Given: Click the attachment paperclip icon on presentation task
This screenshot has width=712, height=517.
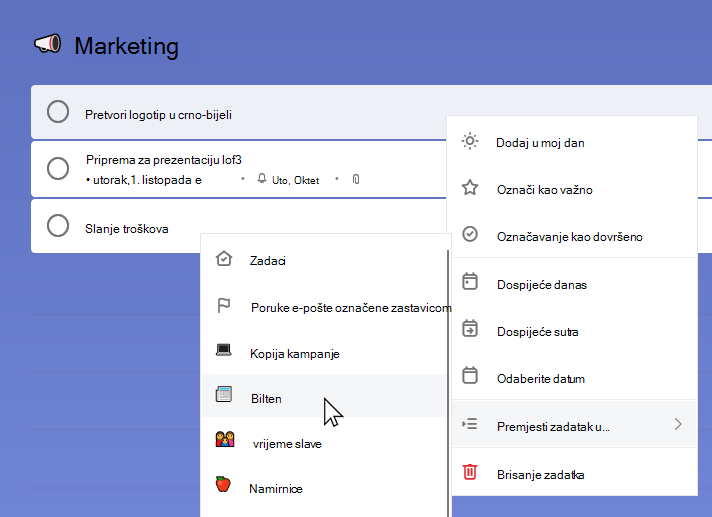Looking at the screenshot, I should click(356, 179).
